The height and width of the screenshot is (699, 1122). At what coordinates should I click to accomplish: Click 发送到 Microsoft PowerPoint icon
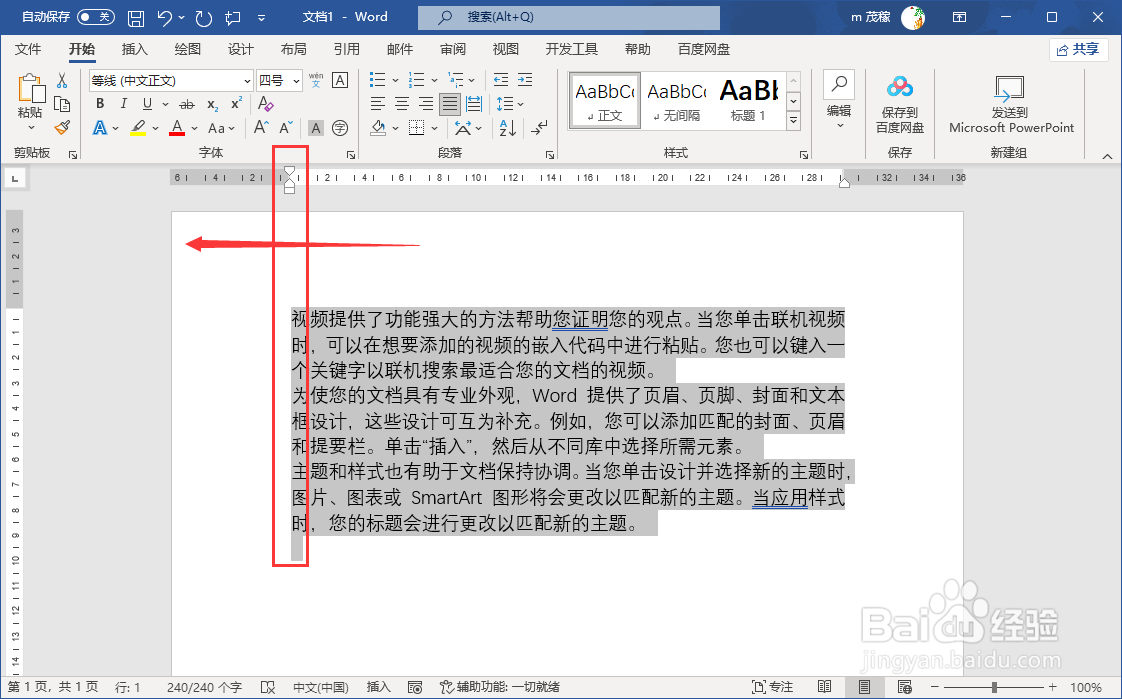pyautogui.click(x=1010, y=104)
